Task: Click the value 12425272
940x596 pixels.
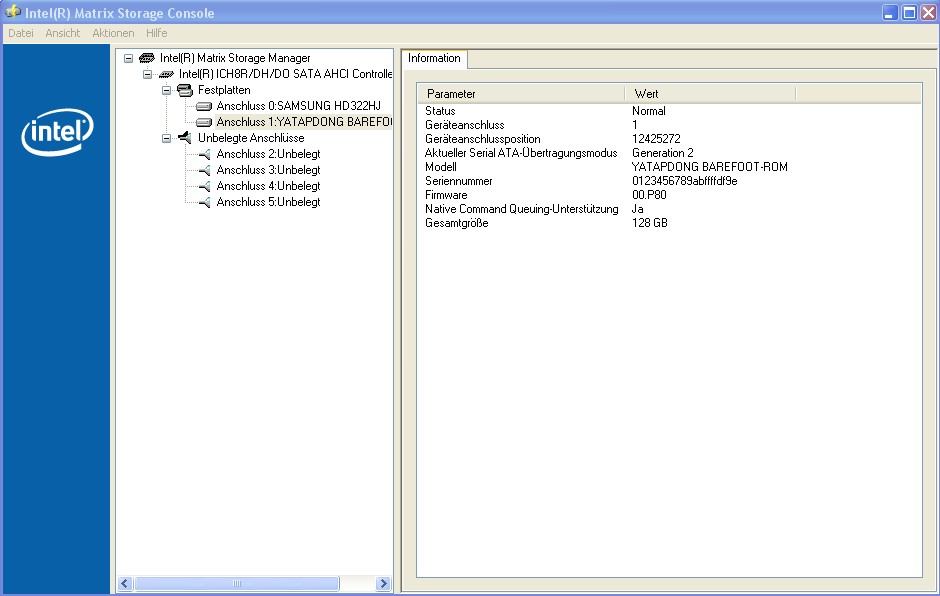Action: 656,139
